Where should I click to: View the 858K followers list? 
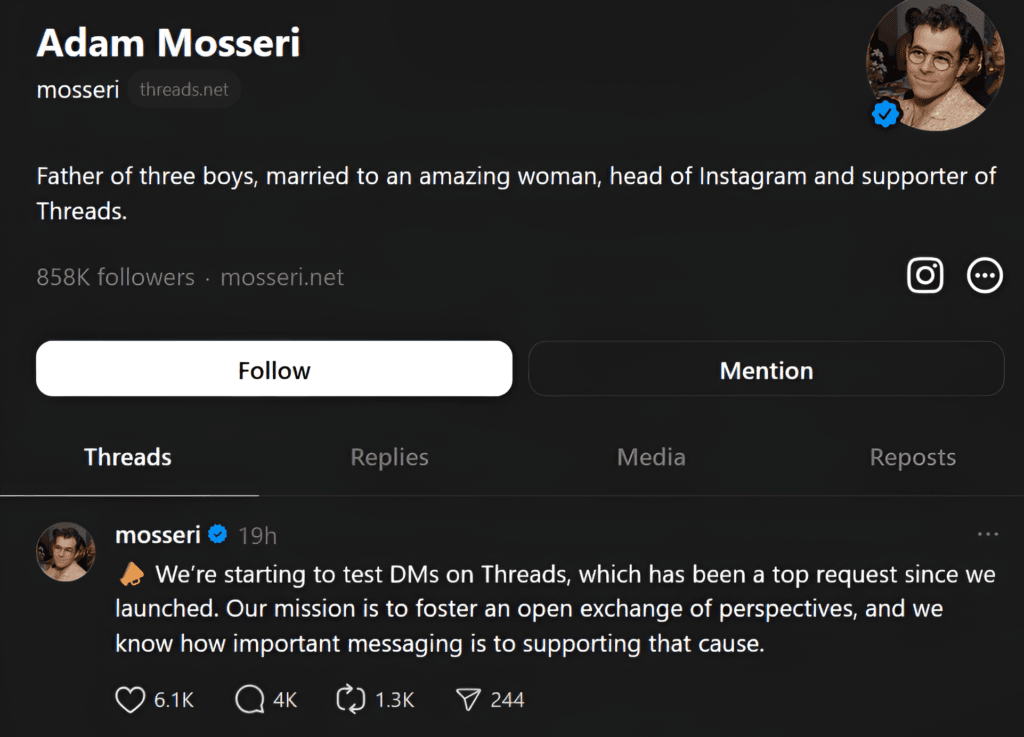tap(116, 277)
